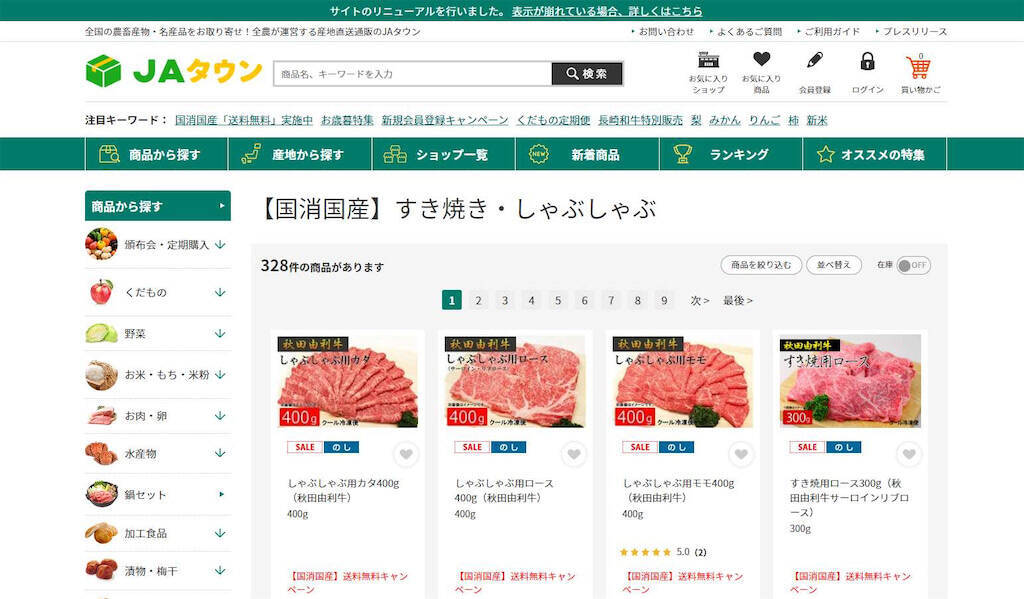The width and height of the screenshot is (1024, 599).
Task: Expand the お肉・卵 category arrow
Action: (x=220, y=415)
